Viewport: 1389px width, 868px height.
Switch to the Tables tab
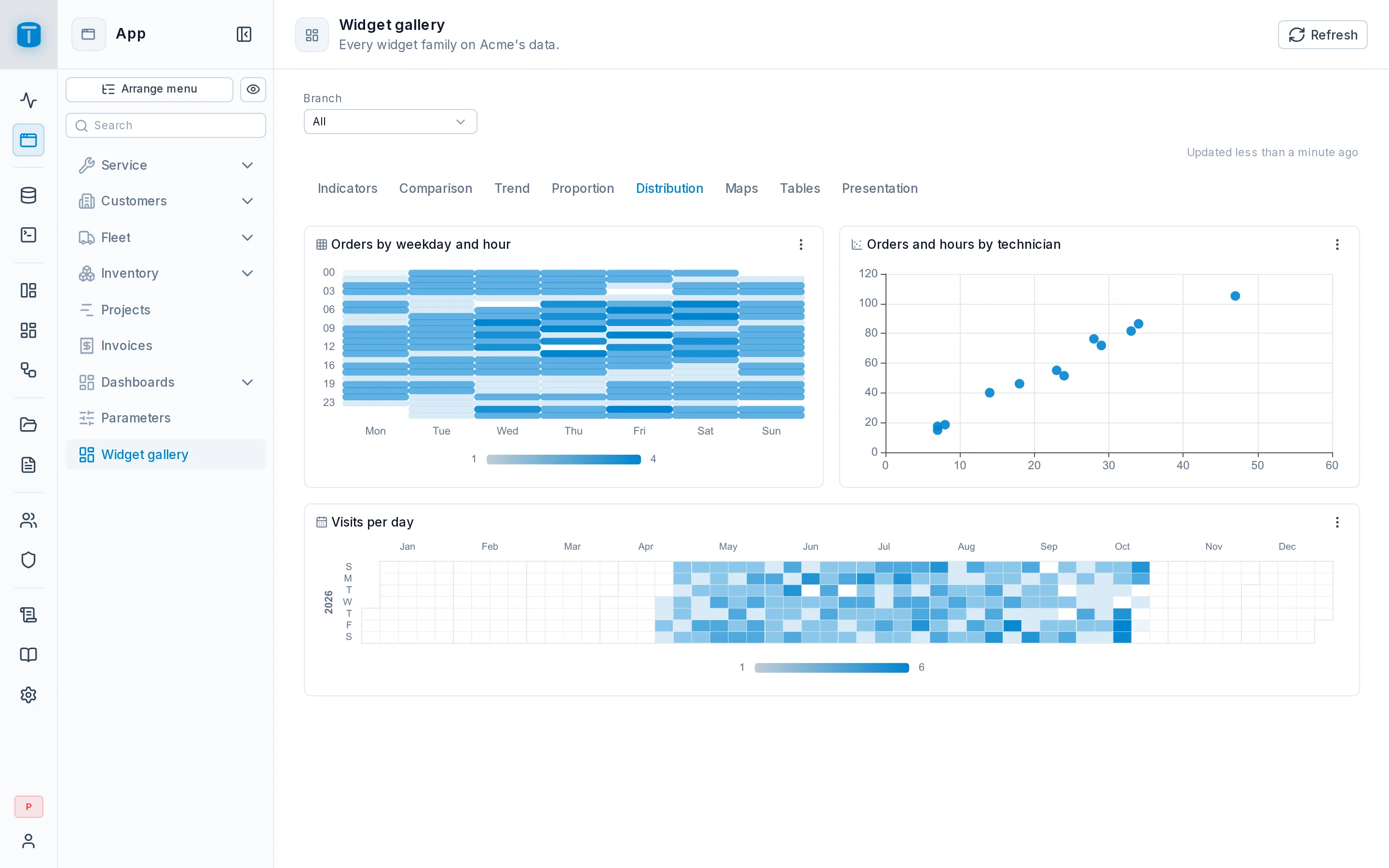pos(800,188)
